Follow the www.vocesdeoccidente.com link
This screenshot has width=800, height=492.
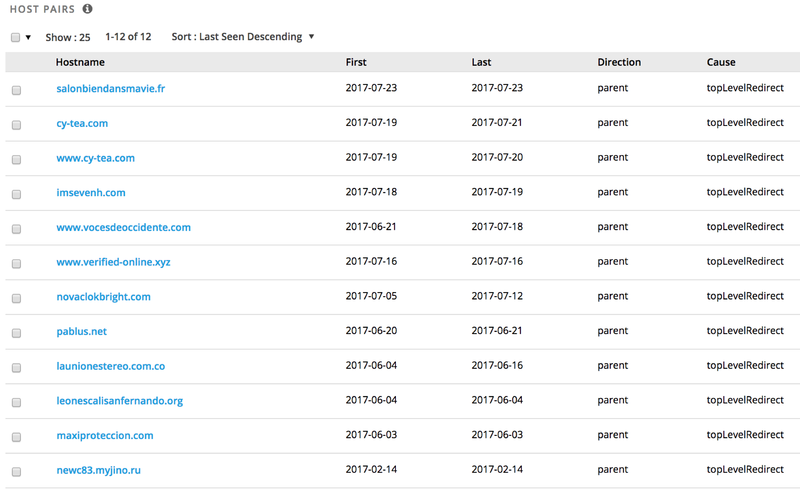click(123, 227)
